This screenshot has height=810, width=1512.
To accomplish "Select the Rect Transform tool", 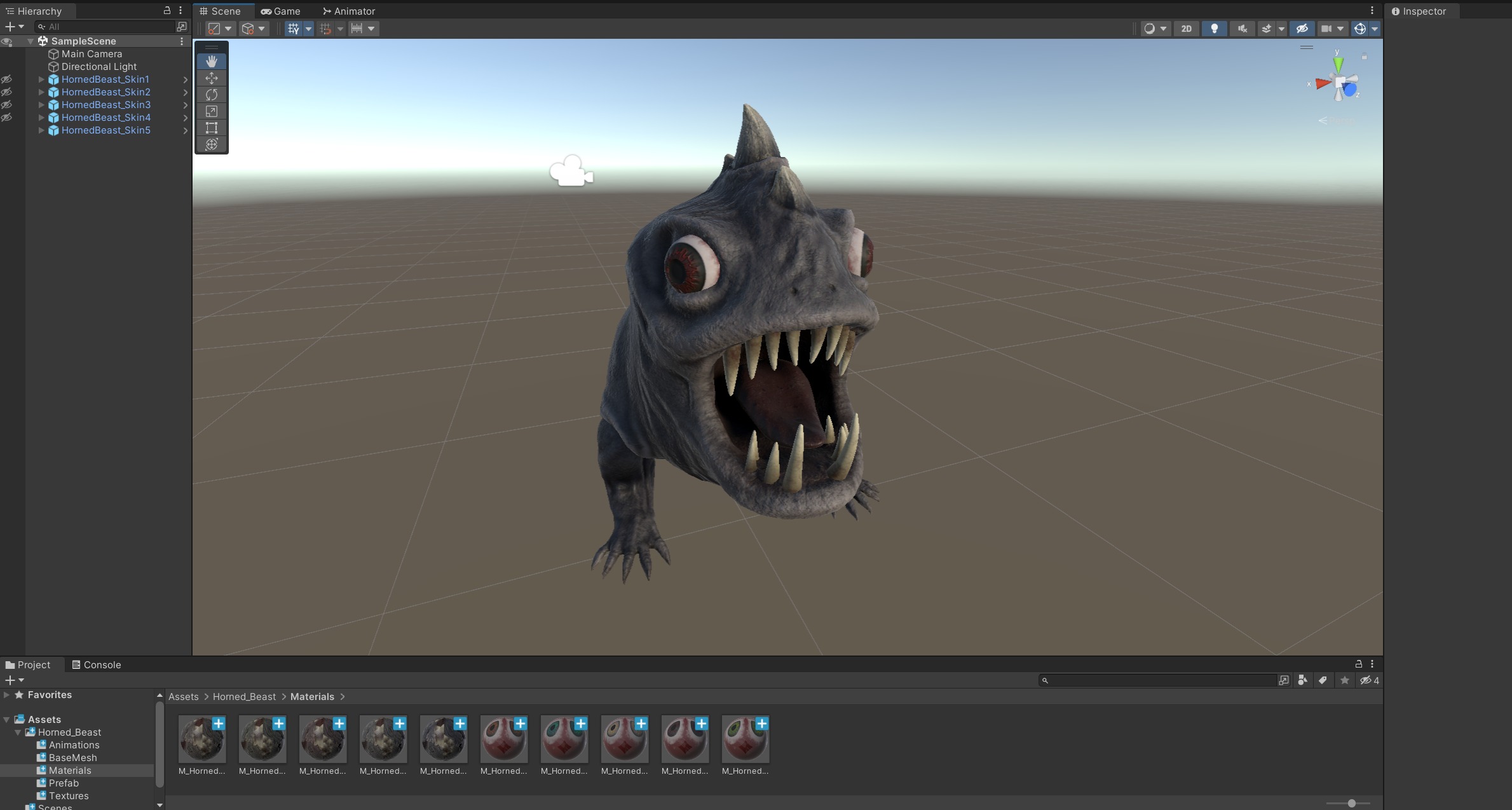I will (x=212, y=128).
